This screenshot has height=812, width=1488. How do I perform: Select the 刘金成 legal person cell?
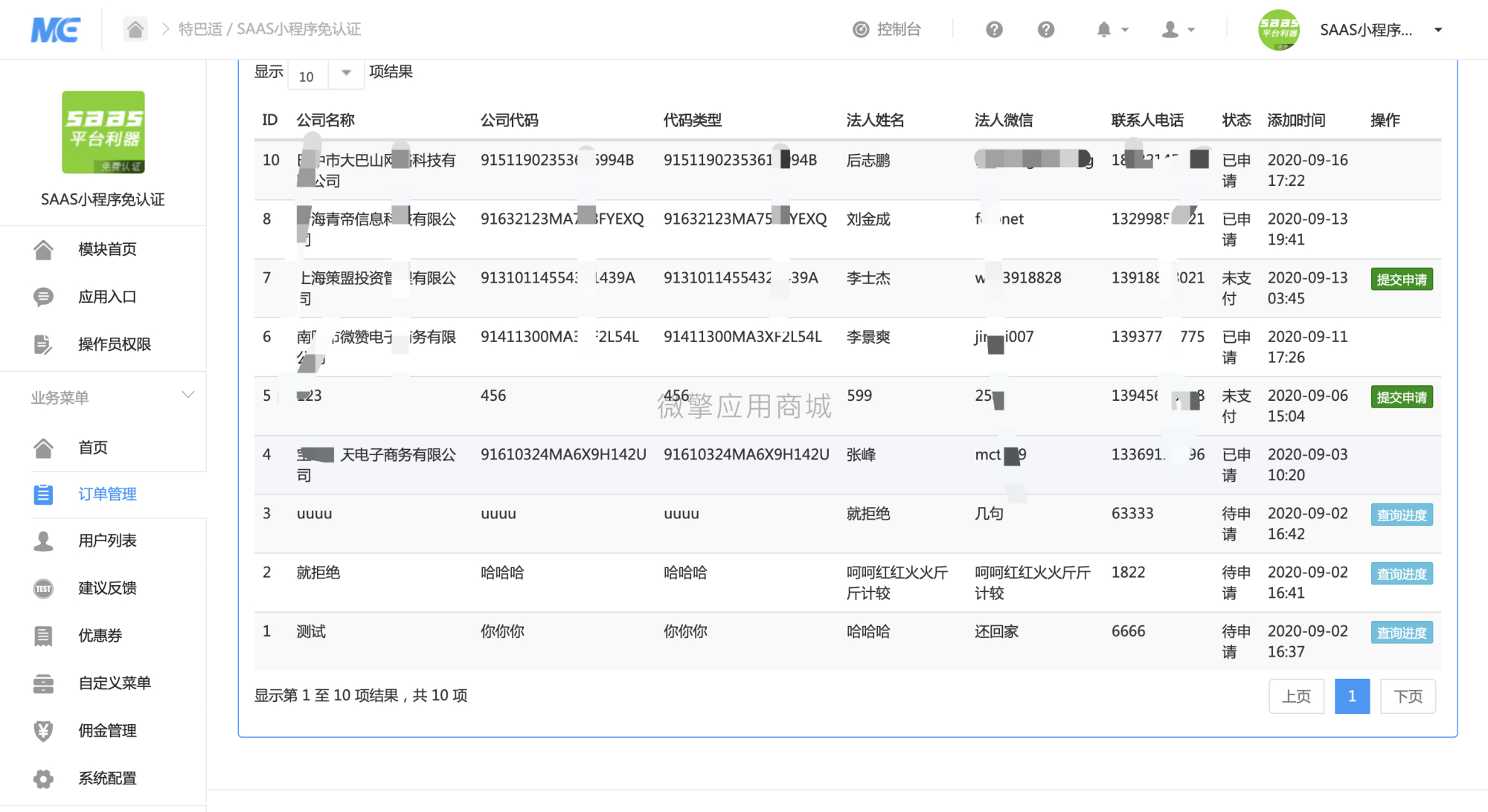coord(868,219)
